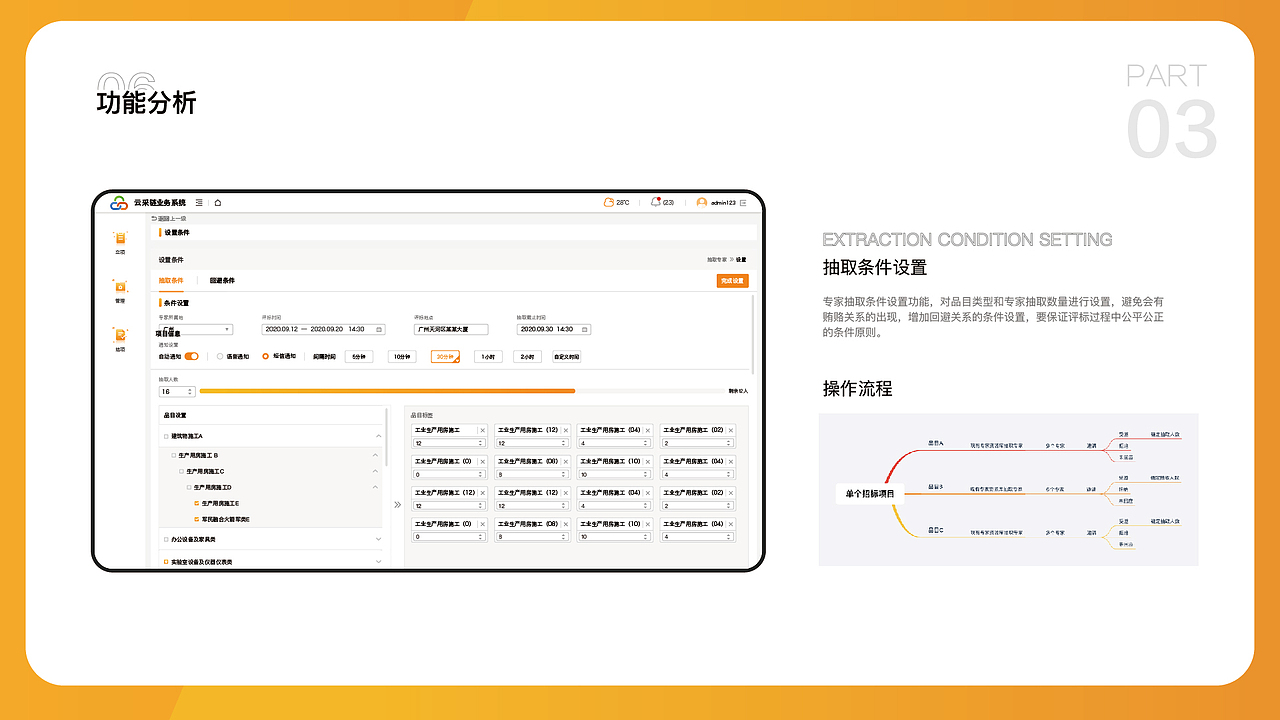1280x720 pixels.
Task: Click the 返回上一级 back arrow
Action: [x=154, y=218]
